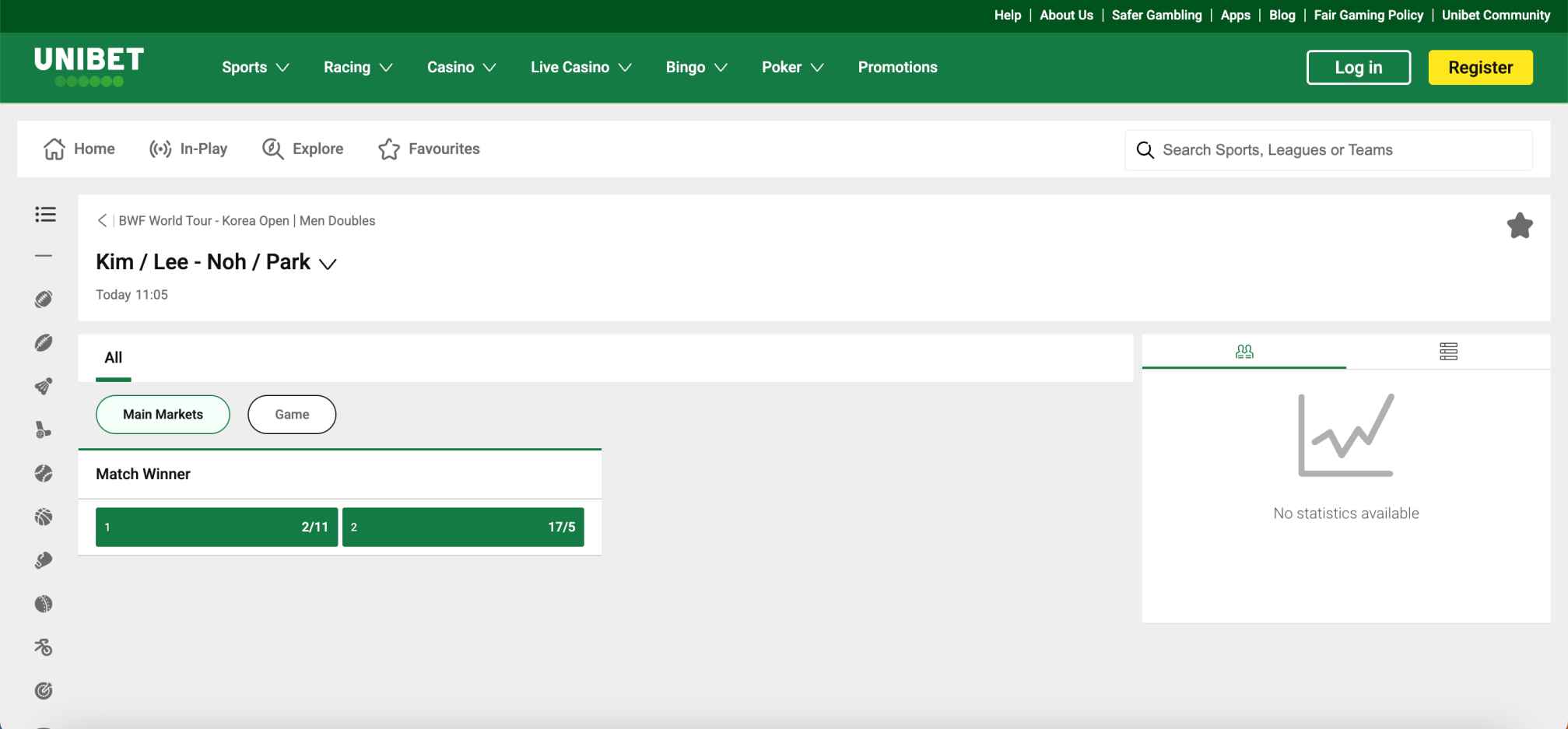Select the 2/11 Match Winner odds
The width and height of the screenshot is (1568, 729).
[216, 527]
